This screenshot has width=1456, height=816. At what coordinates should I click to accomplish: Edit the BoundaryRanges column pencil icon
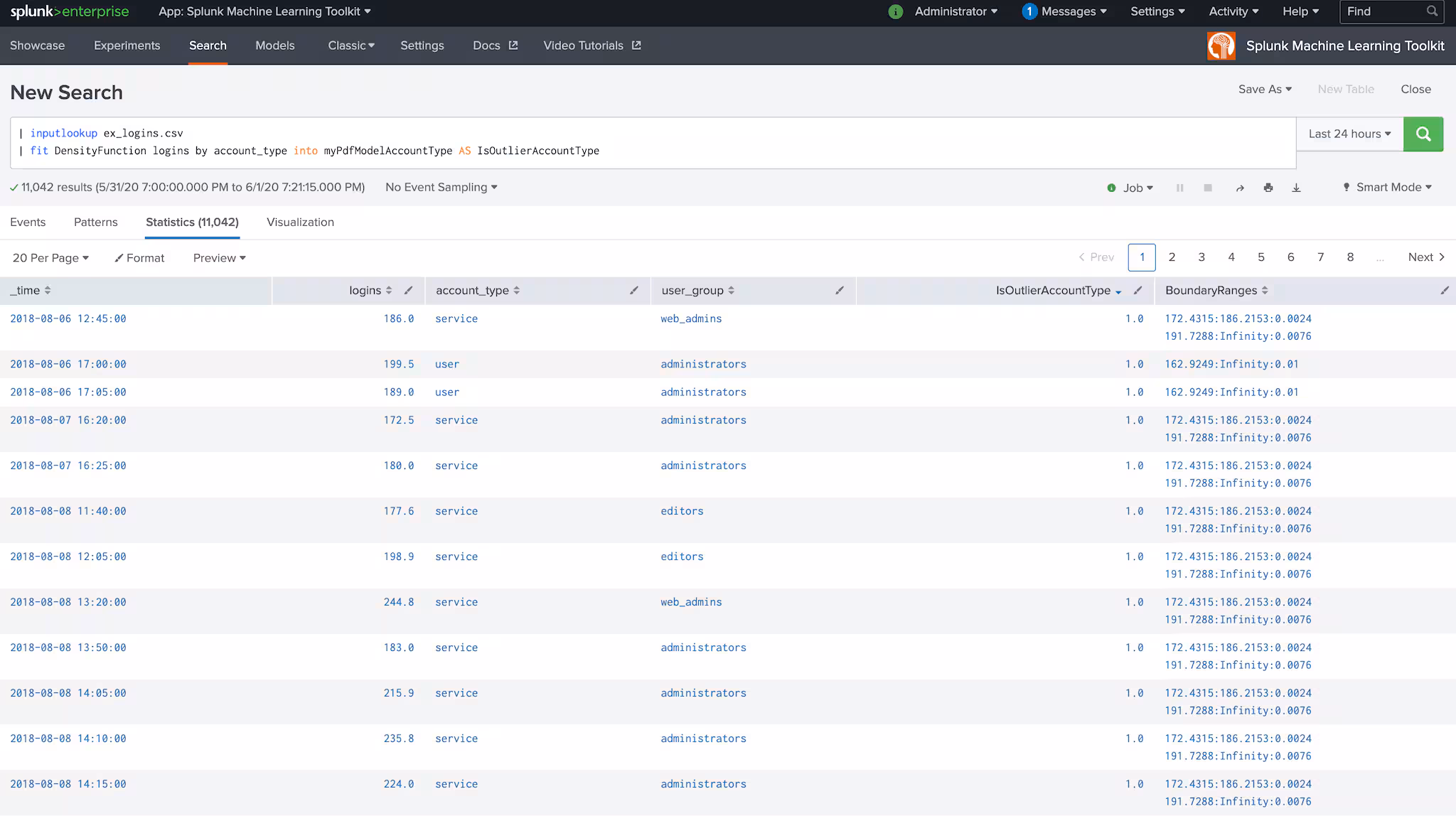tap(1444, 290)
